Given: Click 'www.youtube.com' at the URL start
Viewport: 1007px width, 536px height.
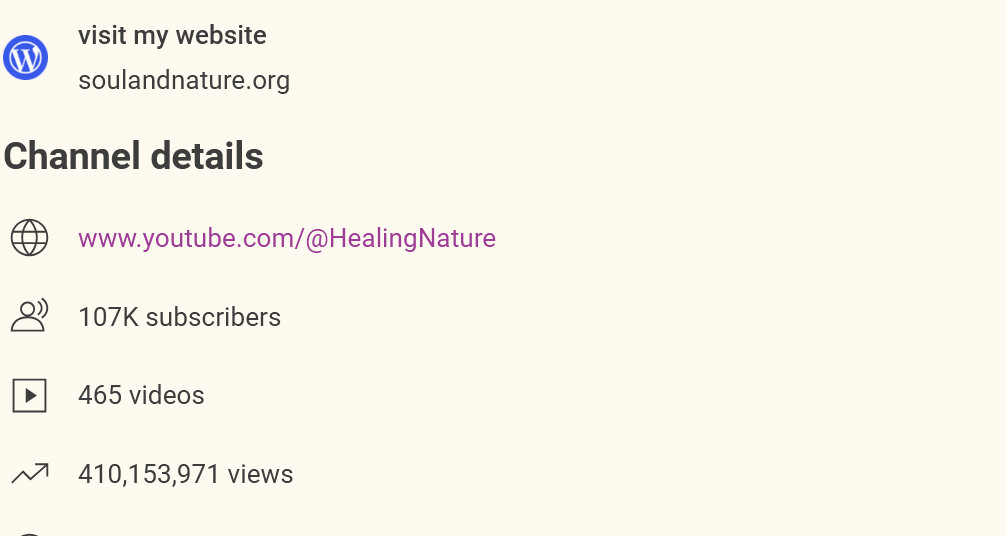Looking at the screenshot, I should coord(186,238).
